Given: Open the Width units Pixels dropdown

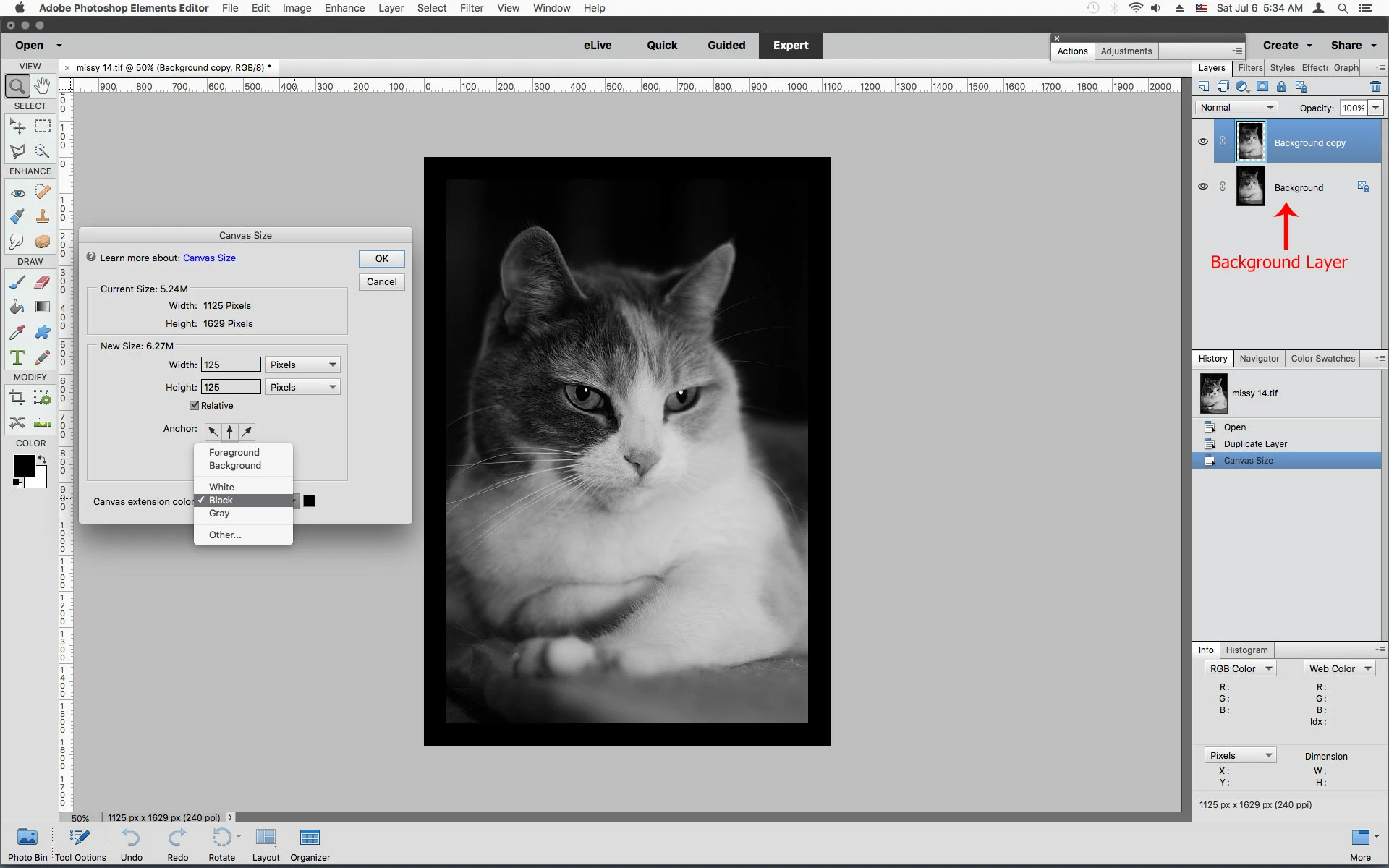Looking at the screenshot, I should 302,365.
